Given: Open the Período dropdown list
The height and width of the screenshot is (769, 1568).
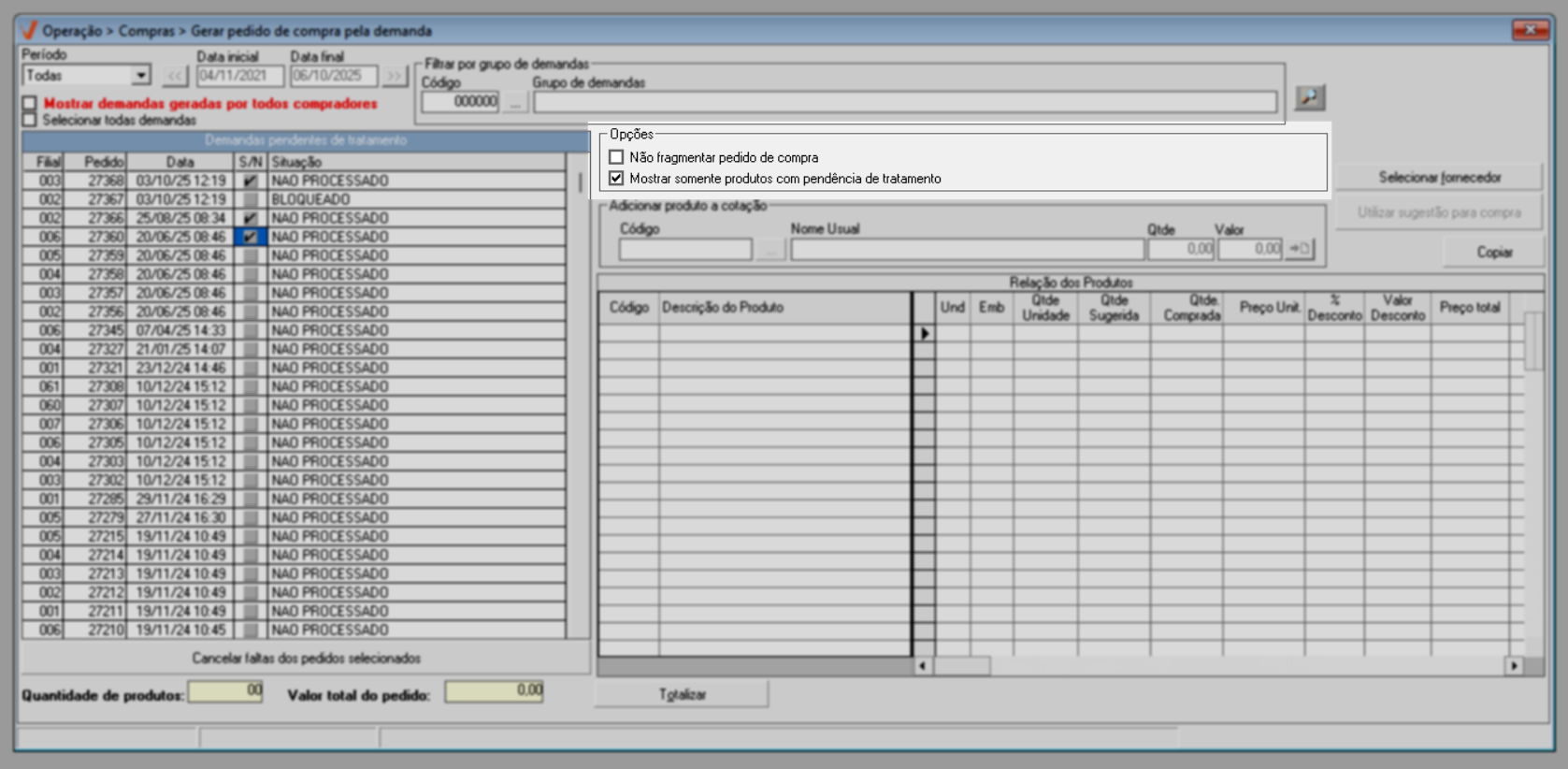Looking at the screenshot, I should [x=140, y=76].
